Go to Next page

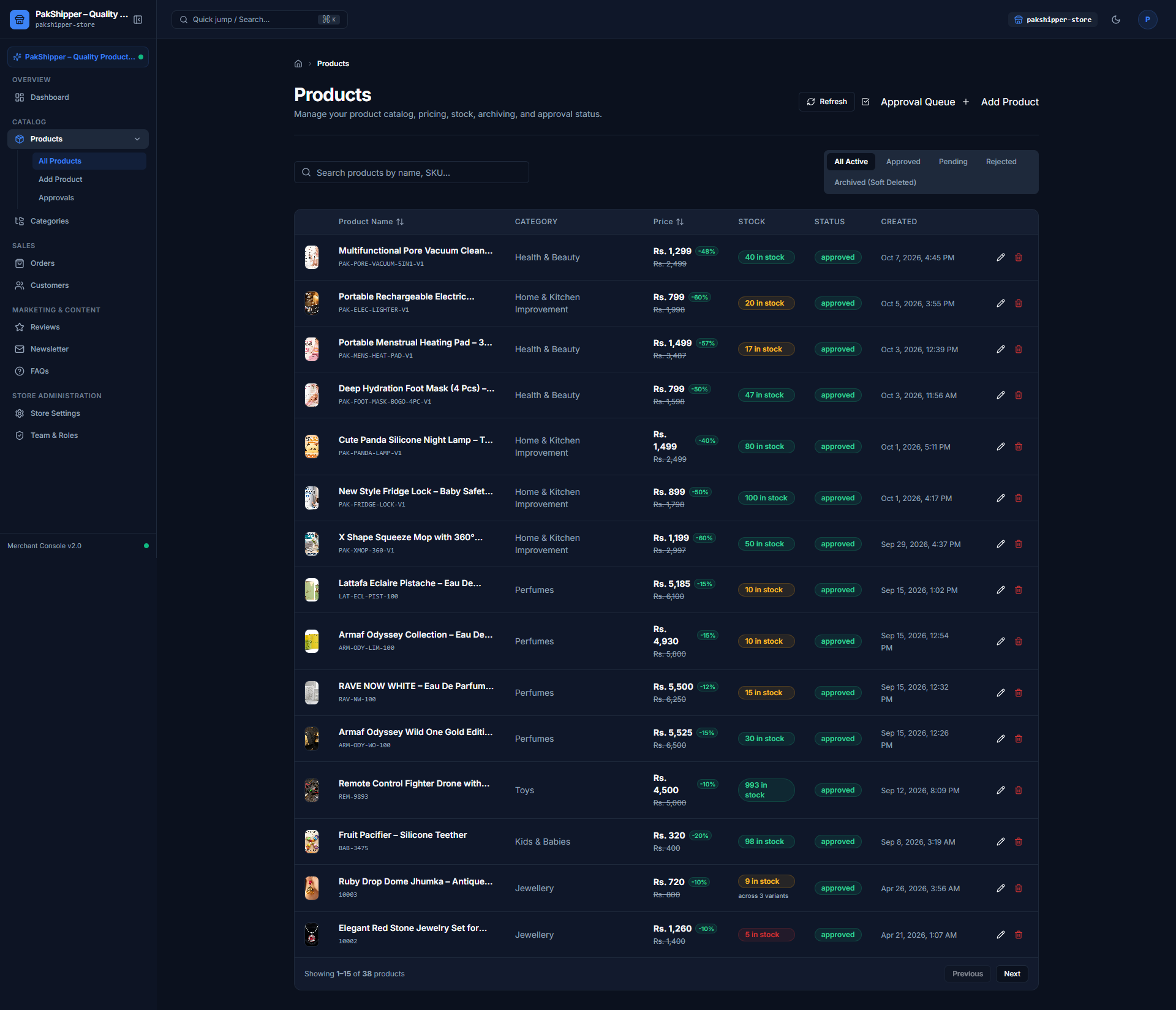coord(1012,974)
